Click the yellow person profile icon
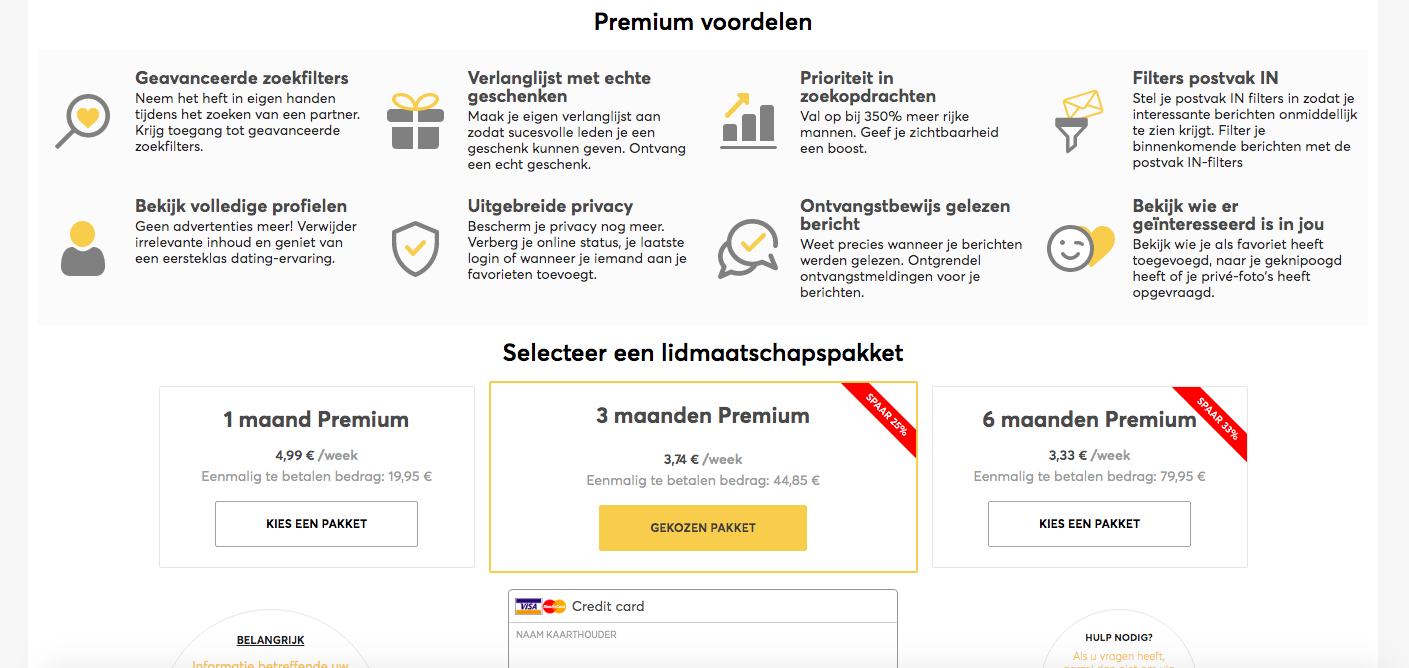The image size is (1409, 668). click(x=82, y=248)
